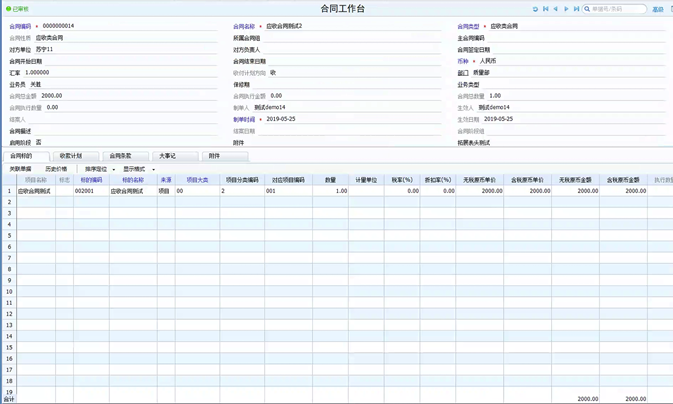Viewport: 673px width, 404px height.
Task: Open the 排序定位 dropdown
Action: (x=100, y=169)
